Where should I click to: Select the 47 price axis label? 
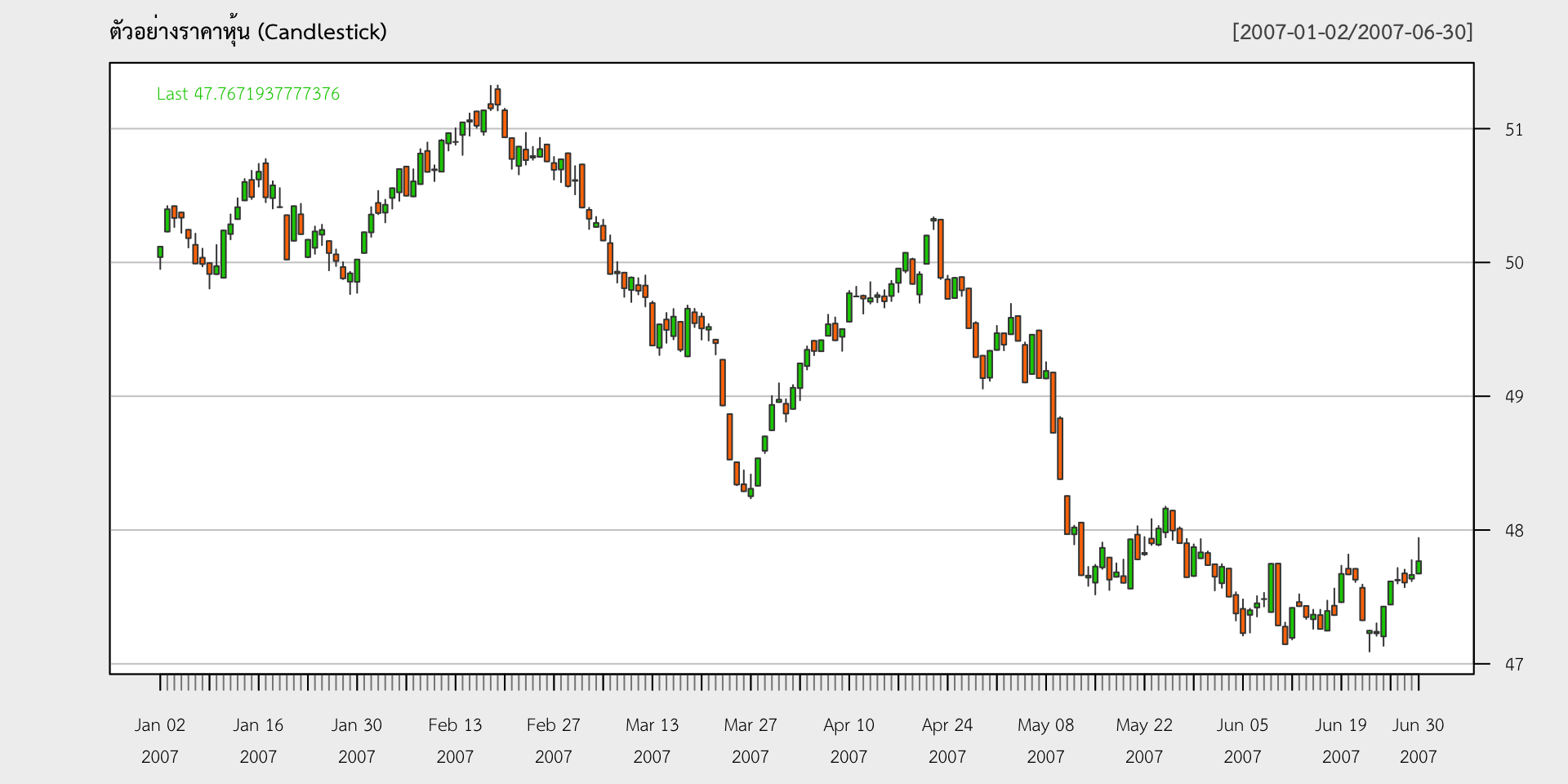pyautogui.click(x=1513, y=665)
